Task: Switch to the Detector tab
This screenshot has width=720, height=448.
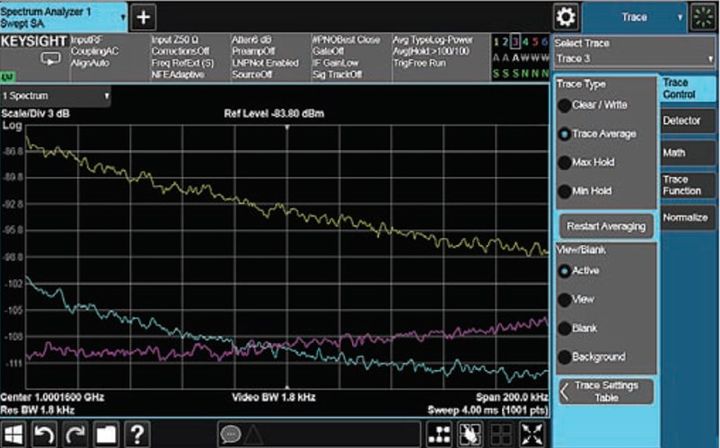Action: coord(688,119)
